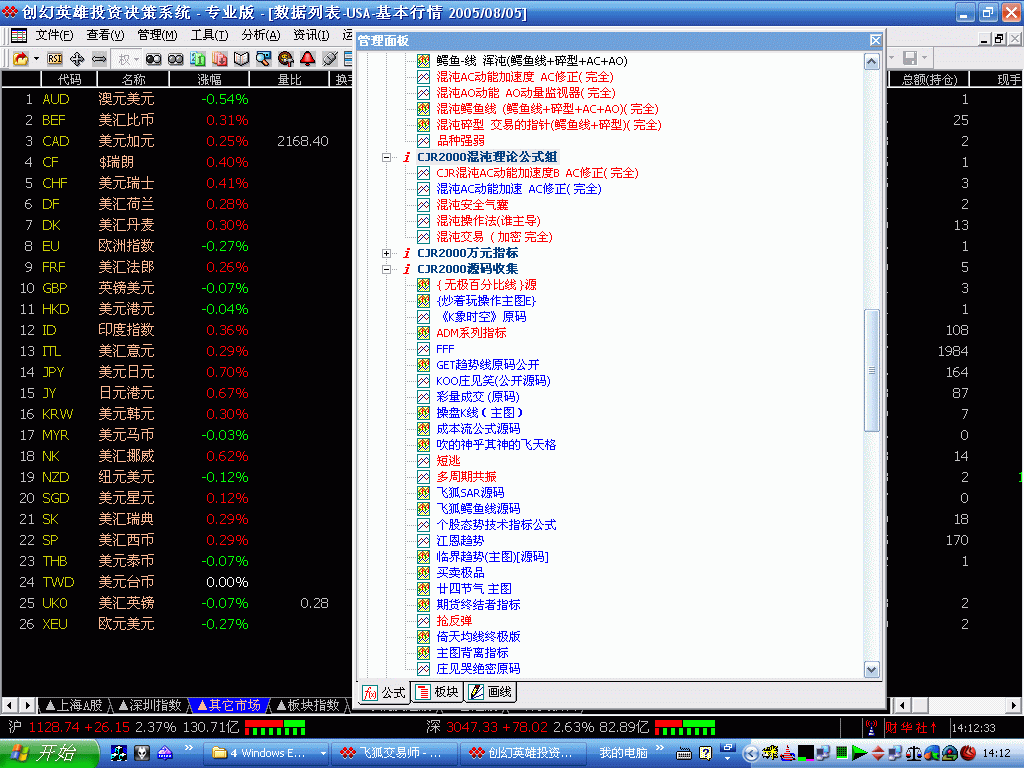This screenshot has height=768, width=1024.
Task: Click the table grid icon left of 文件 menu
Action: click(19, 35)
